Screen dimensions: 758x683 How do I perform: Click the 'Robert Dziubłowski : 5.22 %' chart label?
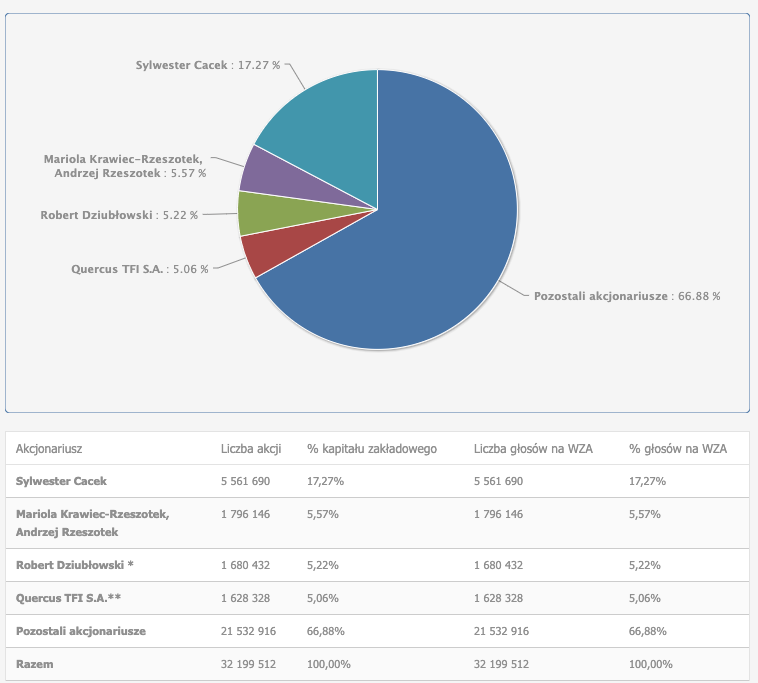(x=119, y=214)
